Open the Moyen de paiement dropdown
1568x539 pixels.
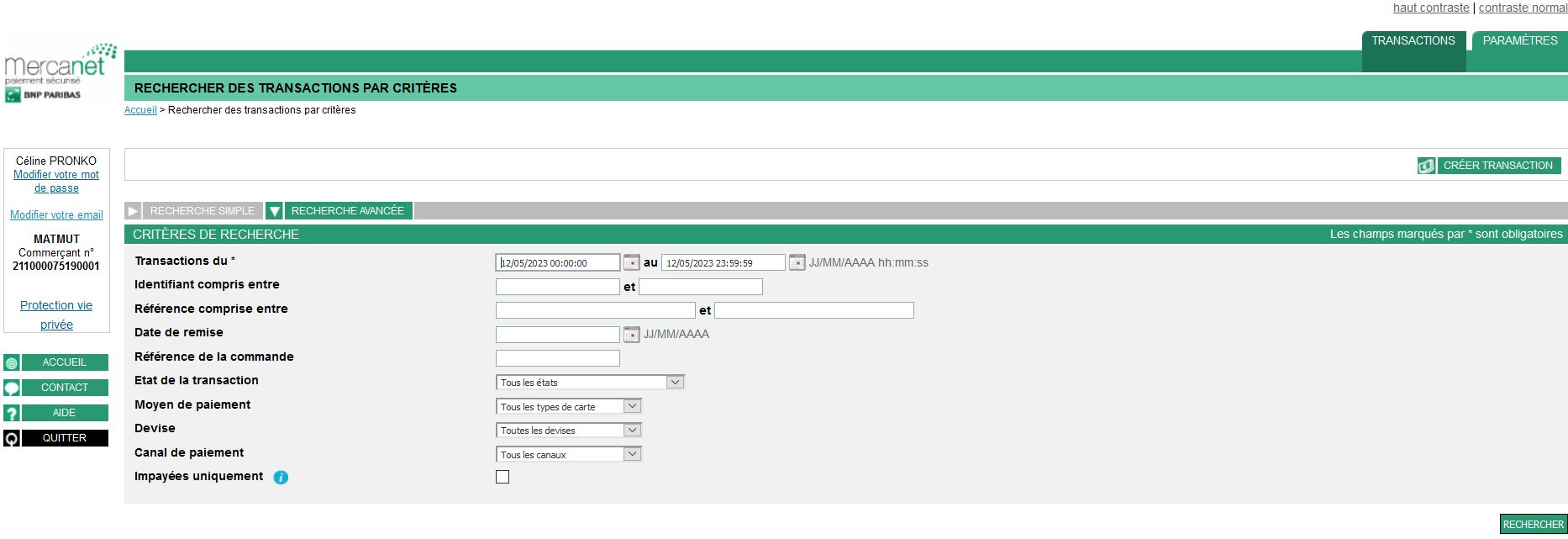pos(569,406)
